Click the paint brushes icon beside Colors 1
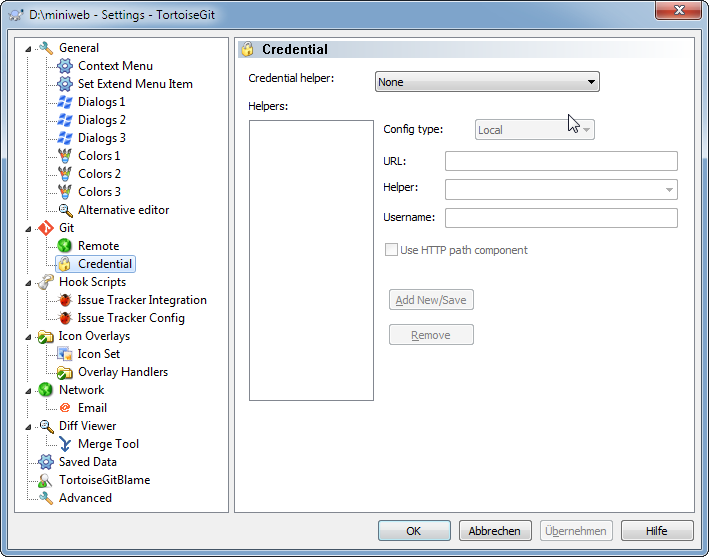Viewport: 709px width, 557px height. (x=65, y=156)
